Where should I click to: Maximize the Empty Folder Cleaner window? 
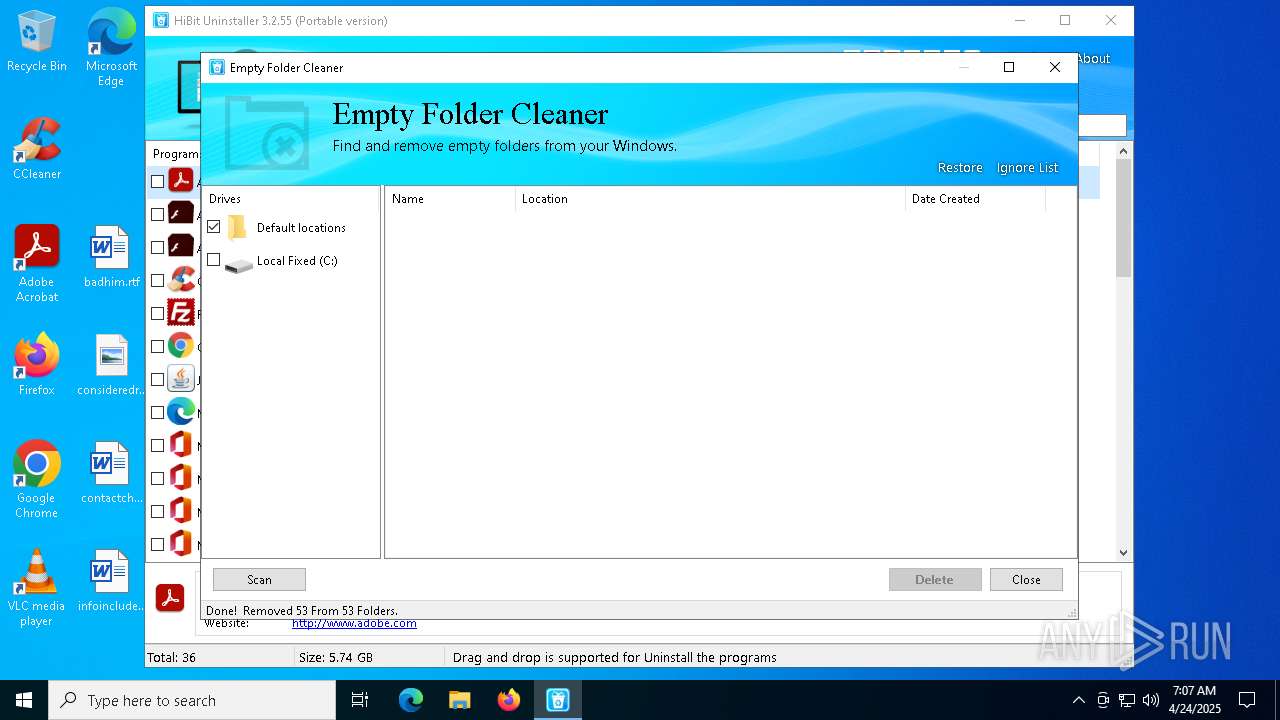tap(1009, 67)
